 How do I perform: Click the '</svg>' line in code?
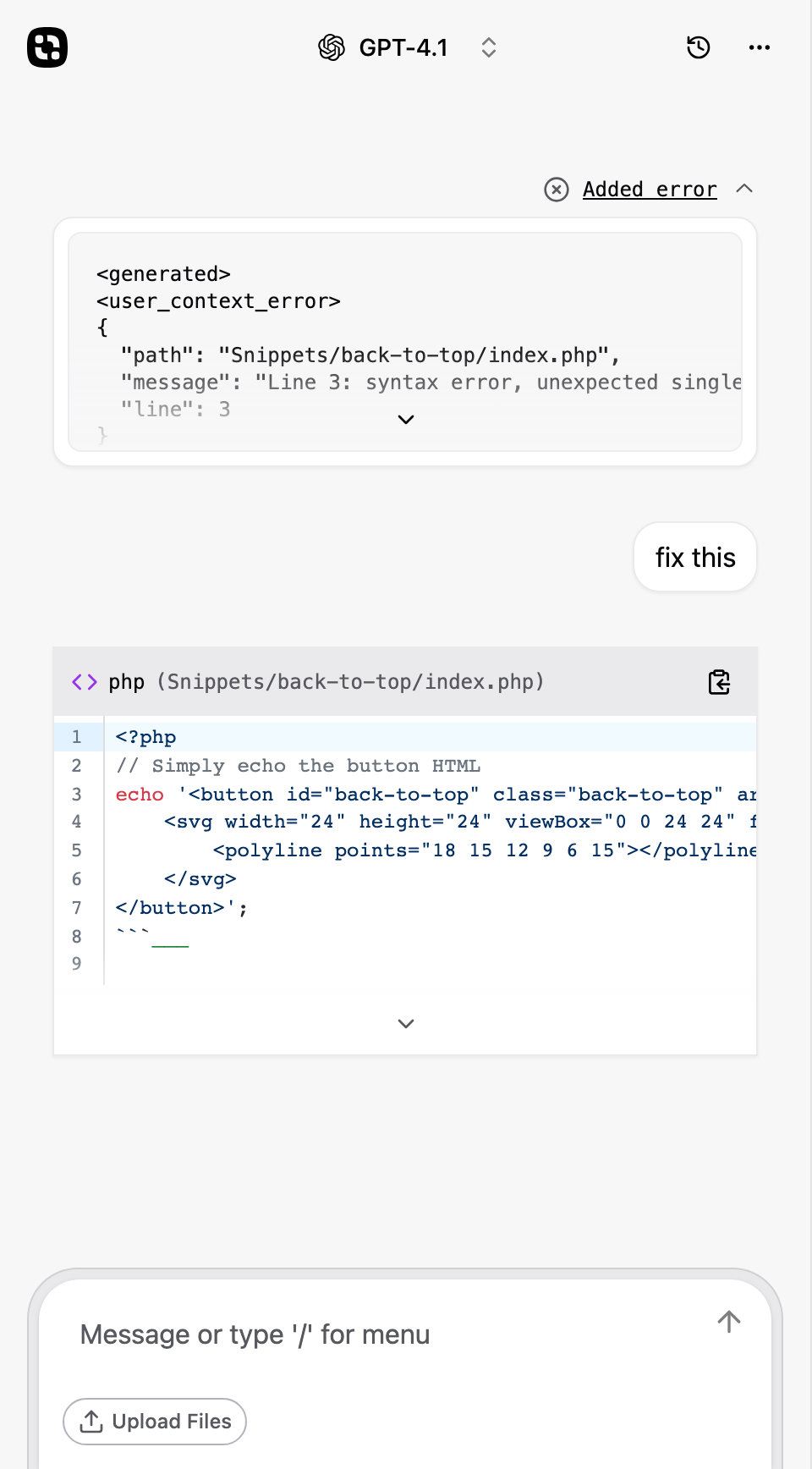[x=200, y=879]
